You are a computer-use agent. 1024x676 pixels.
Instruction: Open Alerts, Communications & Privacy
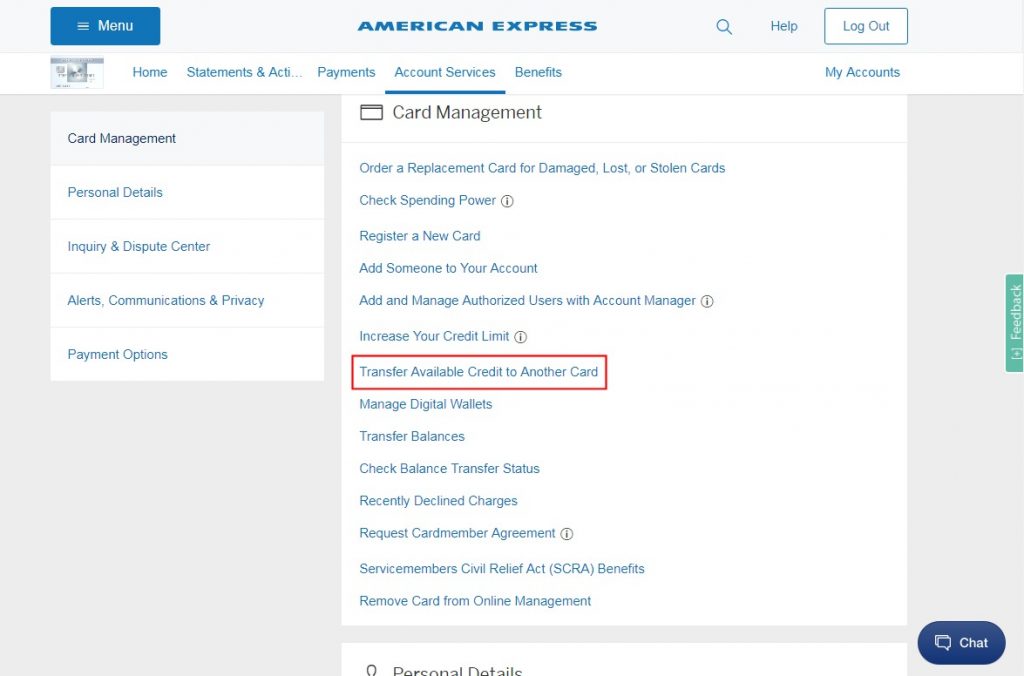[187, 300]
